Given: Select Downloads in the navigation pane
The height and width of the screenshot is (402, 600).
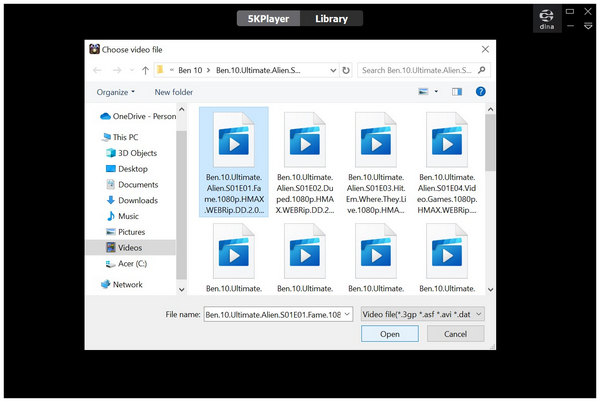Looking at the screenshot, I should coord(137,200).
